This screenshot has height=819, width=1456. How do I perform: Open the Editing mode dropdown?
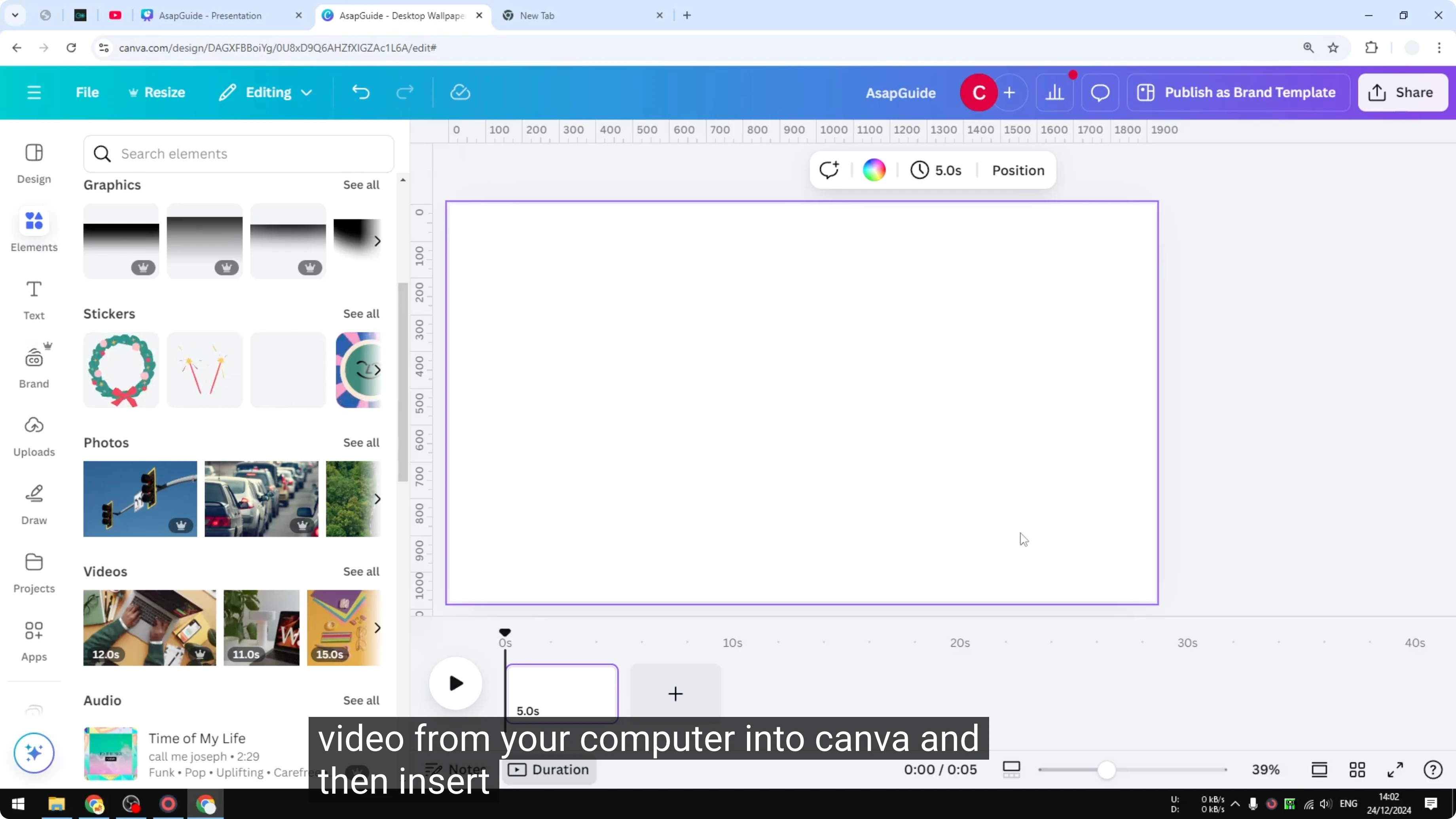point(265,92)
